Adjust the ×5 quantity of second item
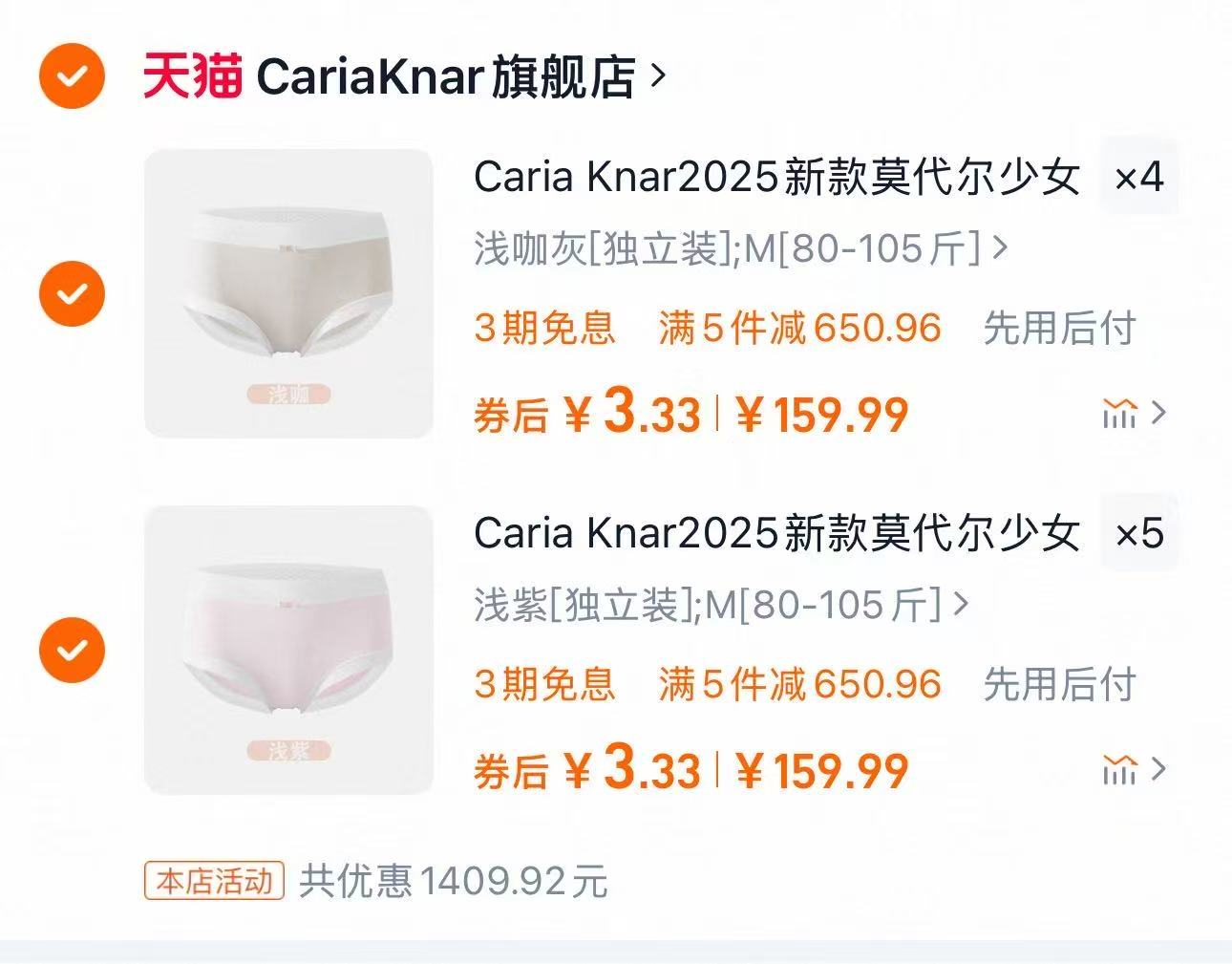 pos(1139,533)
